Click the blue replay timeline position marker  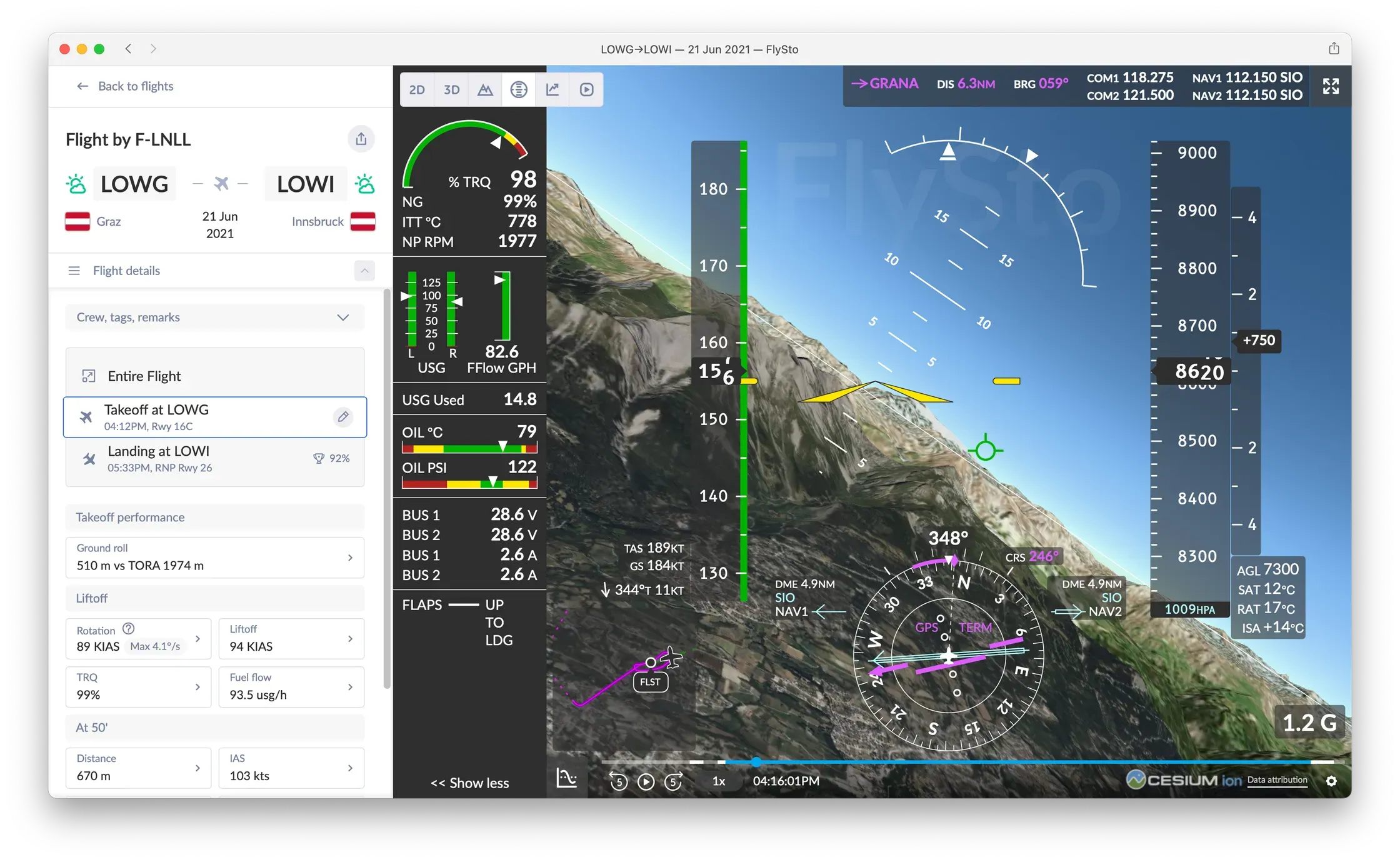[756, 762]
